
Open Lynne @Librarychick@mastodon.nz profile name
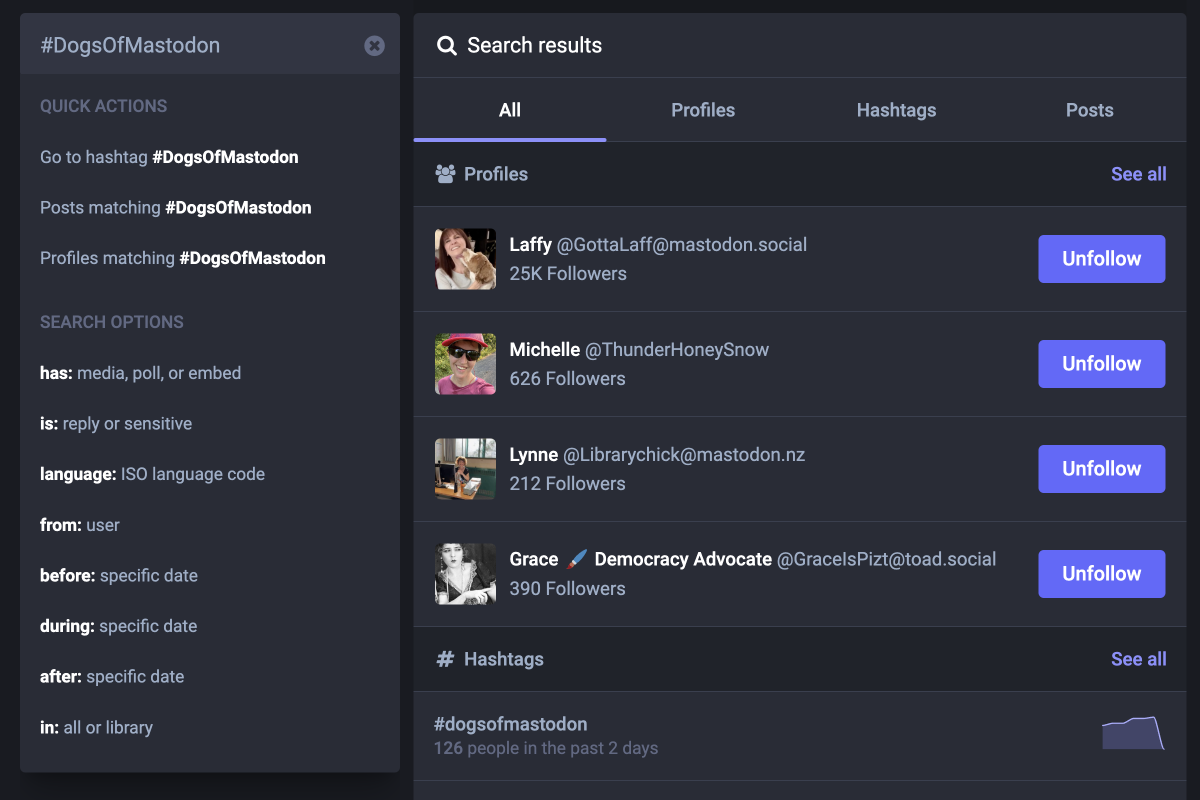coord(657,454)
